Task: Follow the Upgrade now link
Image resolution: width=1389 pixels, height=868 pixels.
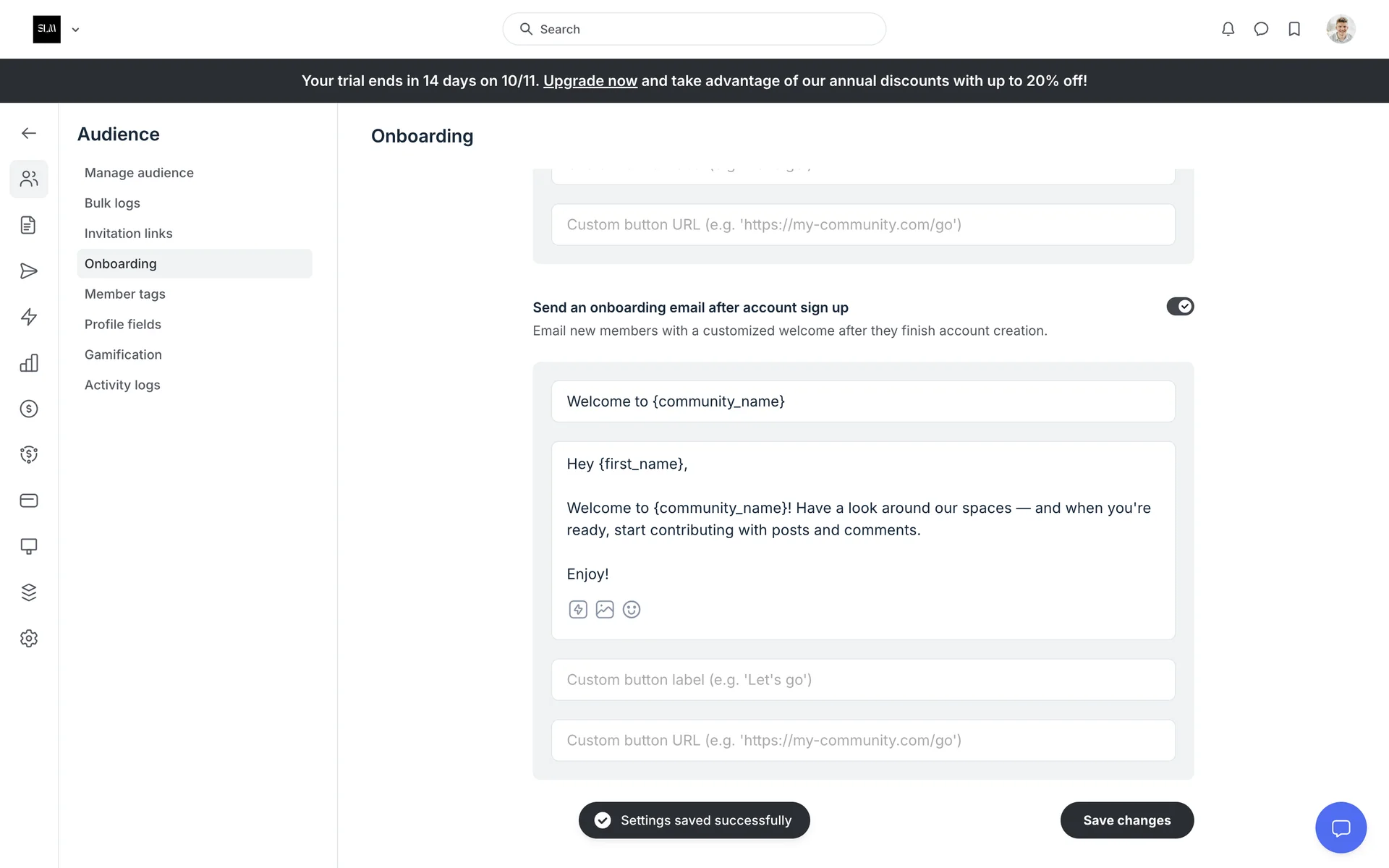Action: (590, 81)
